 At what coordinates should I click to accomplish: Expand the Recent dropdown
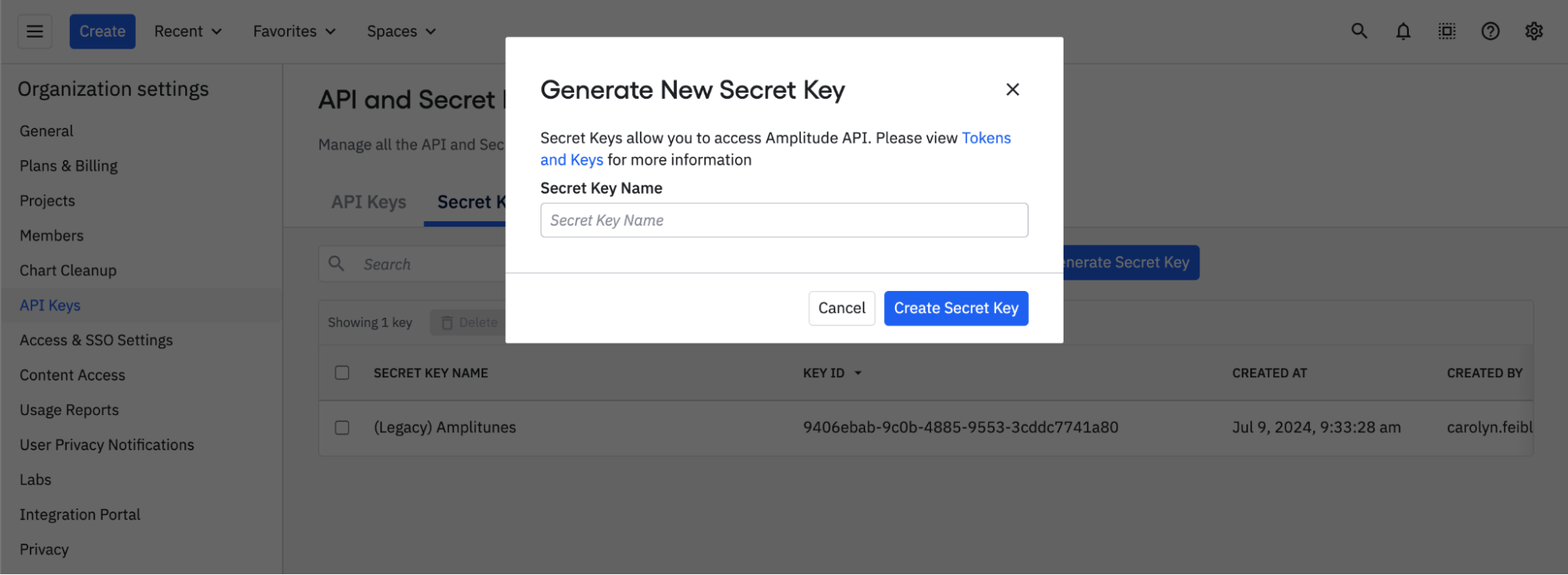188,31
